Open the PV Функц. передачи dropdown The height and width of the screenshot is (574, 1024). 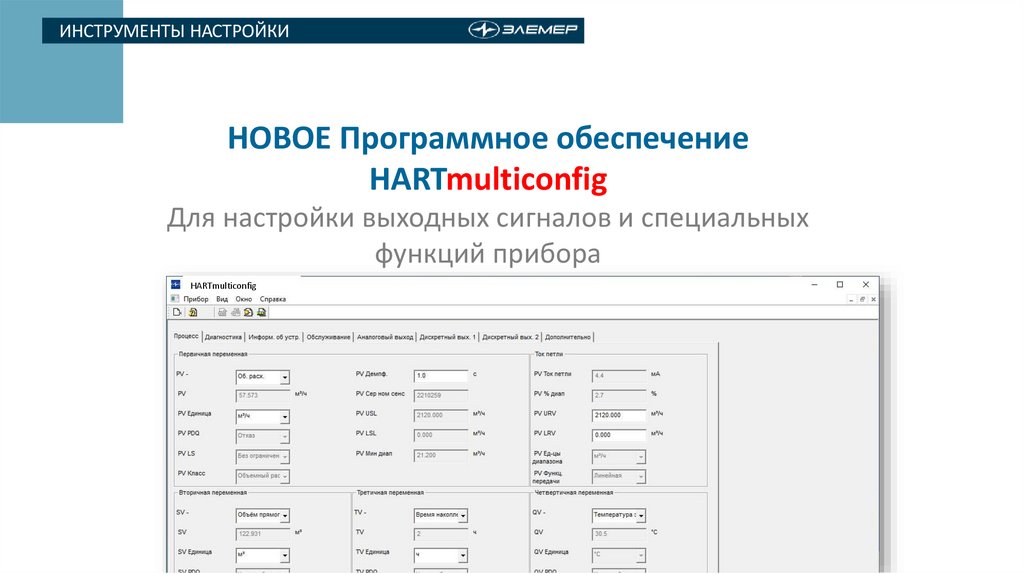click(x=619, y=476)
